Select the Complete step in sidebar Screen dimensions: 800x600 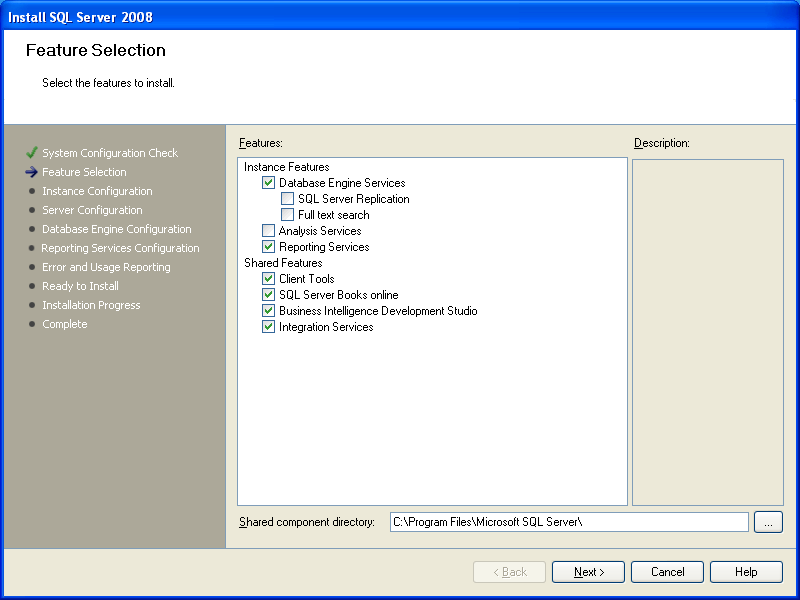pos(64,324)
